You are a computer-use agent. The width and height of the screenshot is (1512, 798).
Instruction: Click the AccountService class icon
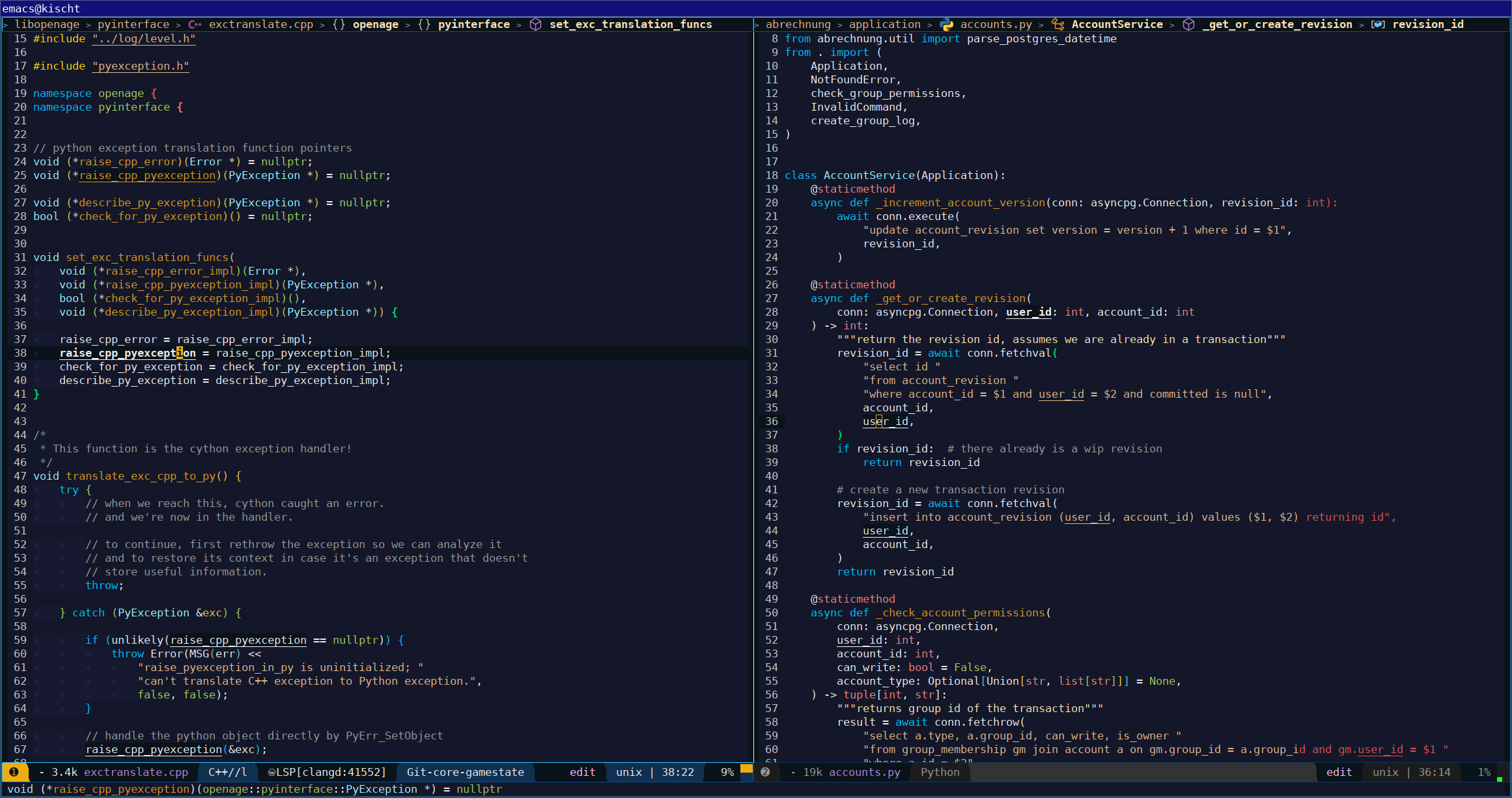click(x=1057, y=25)
